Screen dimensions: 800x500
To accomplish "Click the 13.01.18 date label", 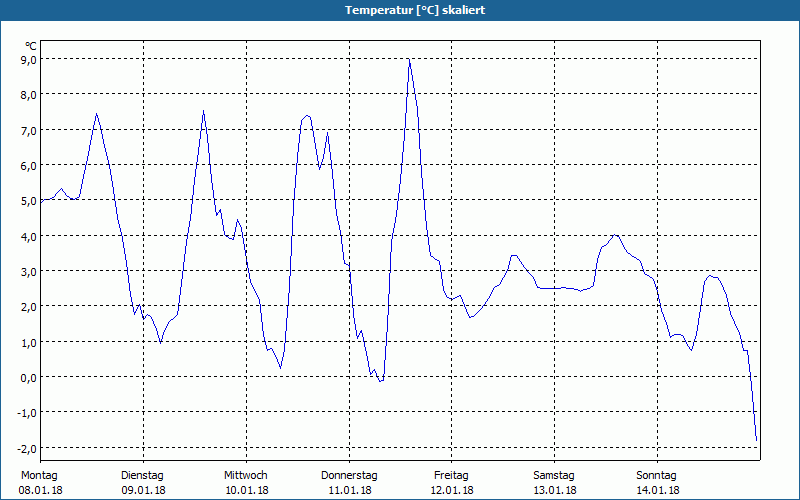I will click(x=555, y=491).
